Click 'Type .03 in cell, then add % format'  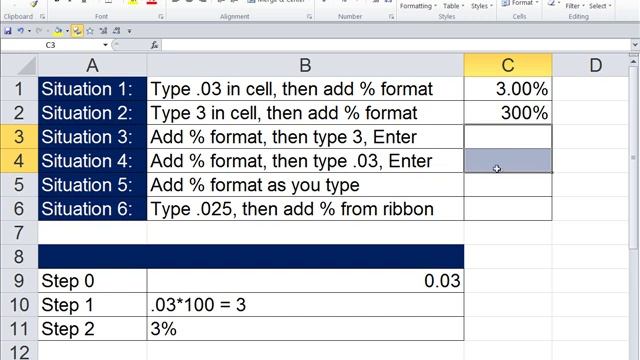305,89
